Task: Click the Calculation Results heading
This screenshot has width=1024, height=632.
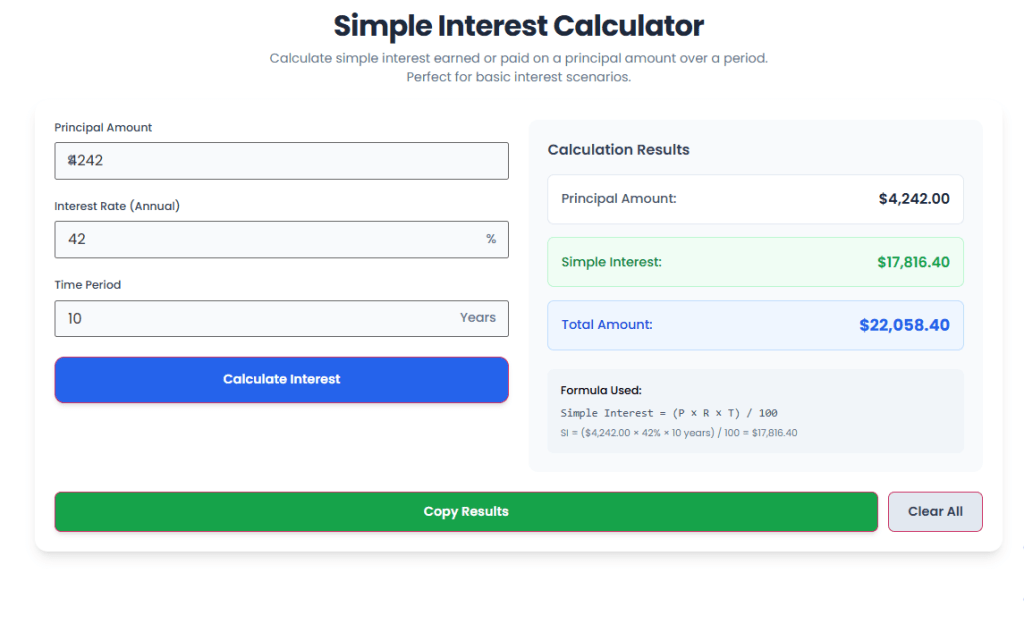Action: coord(618,149)
